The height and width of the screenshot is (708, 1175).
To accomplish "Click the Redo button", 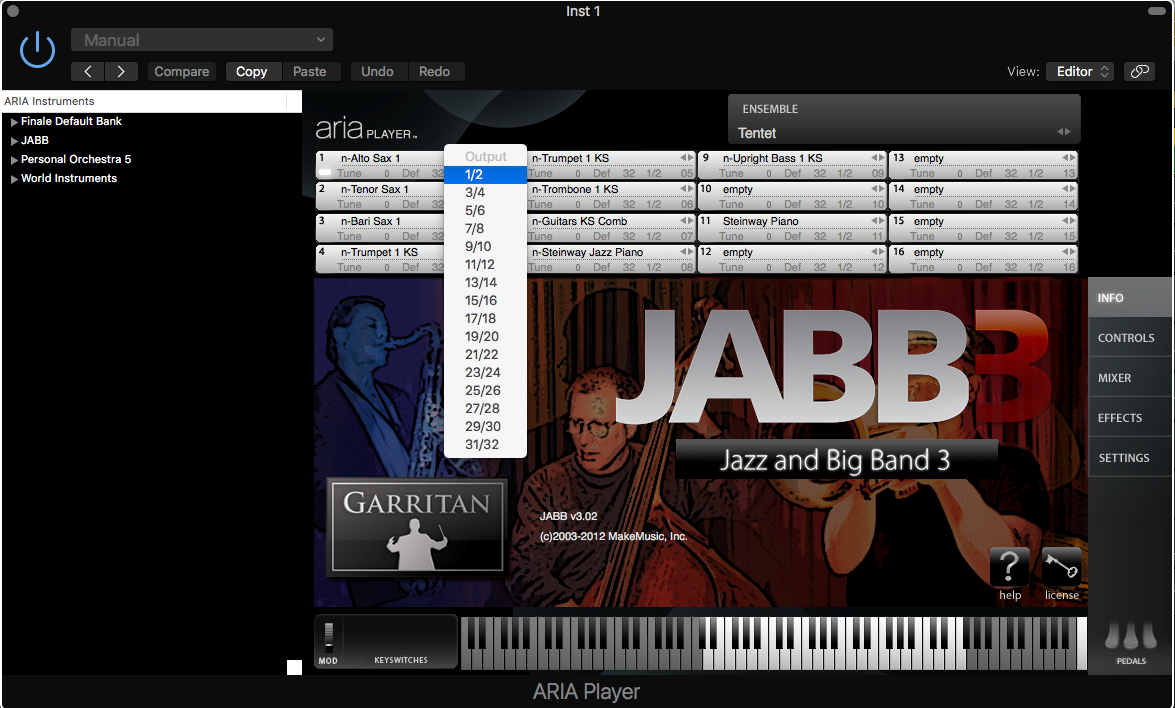I will [435, 71].
